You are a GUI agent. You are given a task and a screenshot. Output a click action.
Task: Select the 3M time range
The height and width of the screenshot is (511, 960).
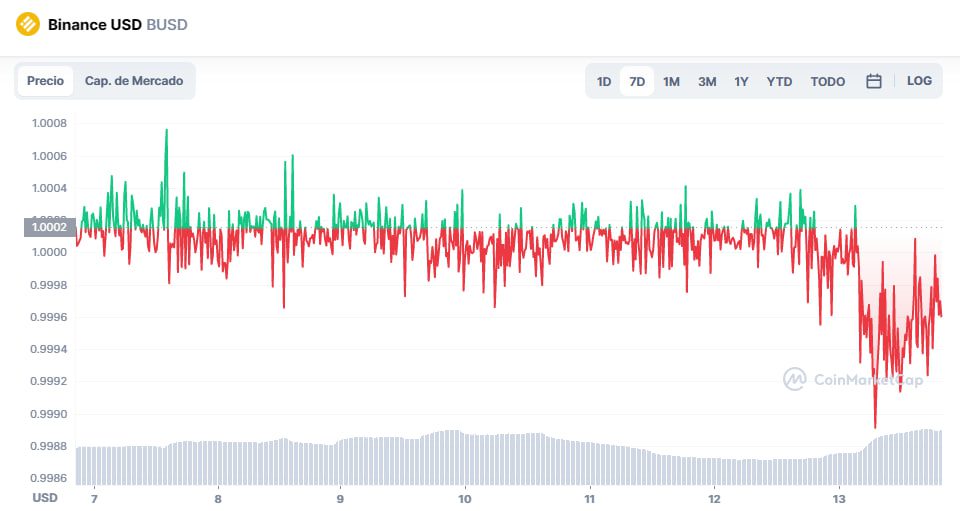tap(707, 81)
